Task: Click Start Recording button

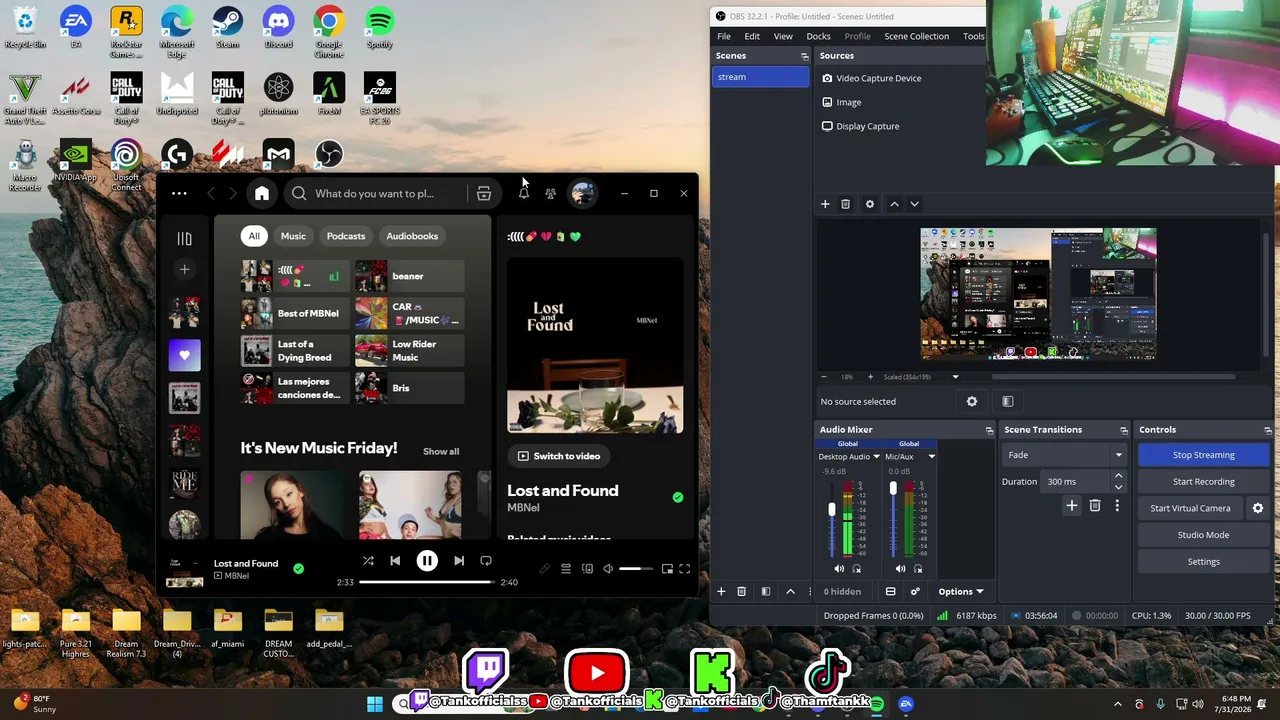Action: tap(1204, 481)
